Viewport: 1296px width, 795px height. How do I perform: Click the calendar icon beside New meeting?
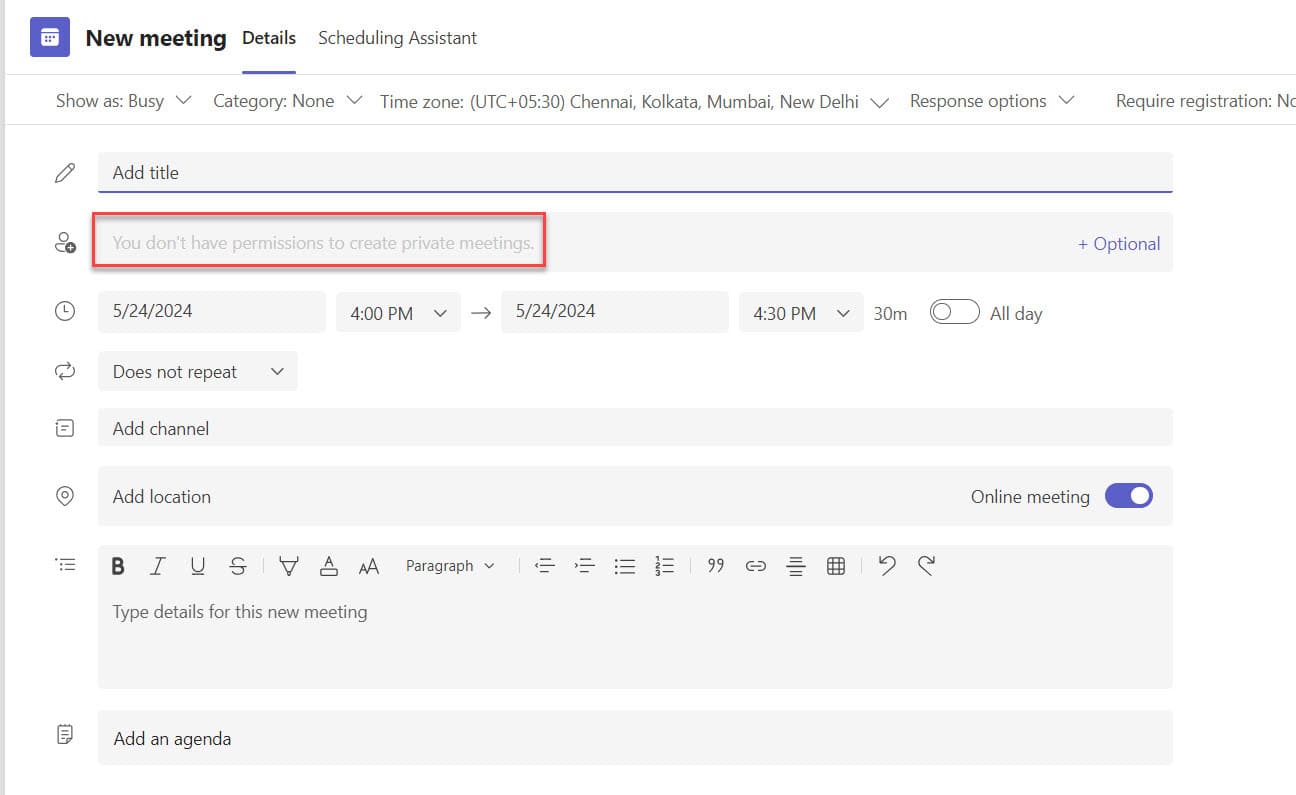[x=50, y=38]
